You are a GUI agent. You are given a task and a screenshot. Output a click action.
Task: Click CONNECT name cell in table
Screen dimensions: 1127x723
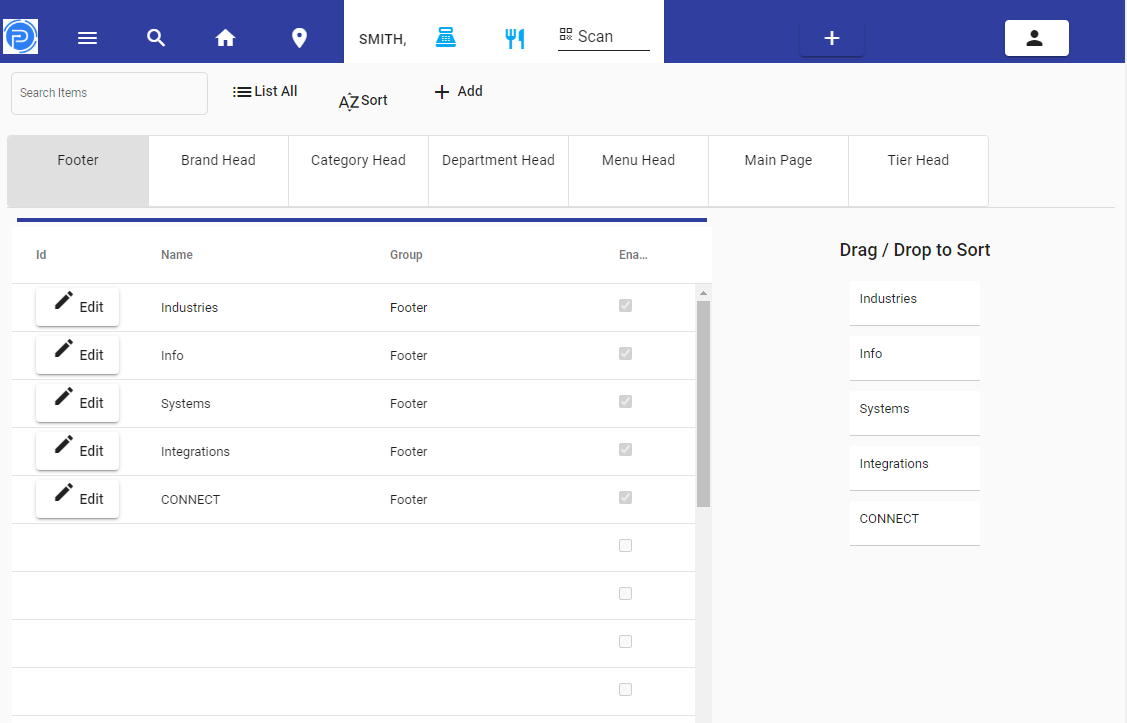point(190,499)
